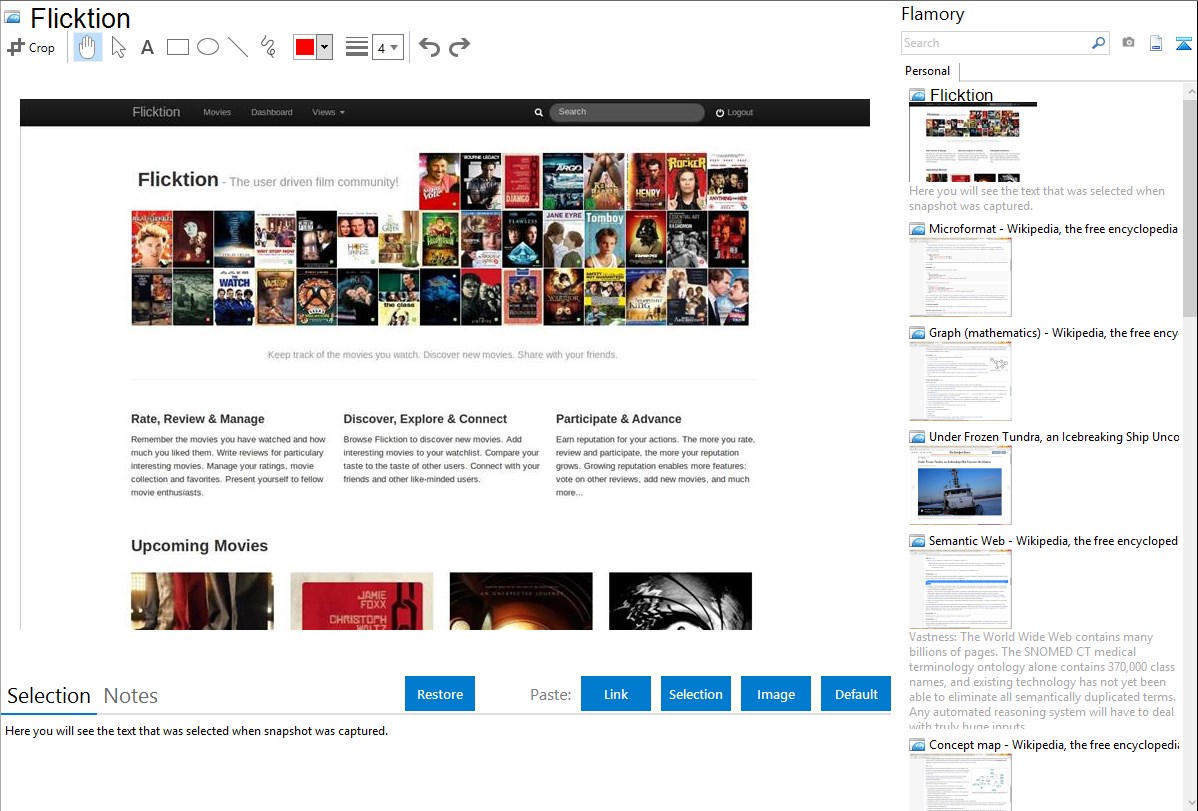Screen dimensions: 1198x811
Task: Open the Personal tab in Flamory
Action: (x=927, y=71)
